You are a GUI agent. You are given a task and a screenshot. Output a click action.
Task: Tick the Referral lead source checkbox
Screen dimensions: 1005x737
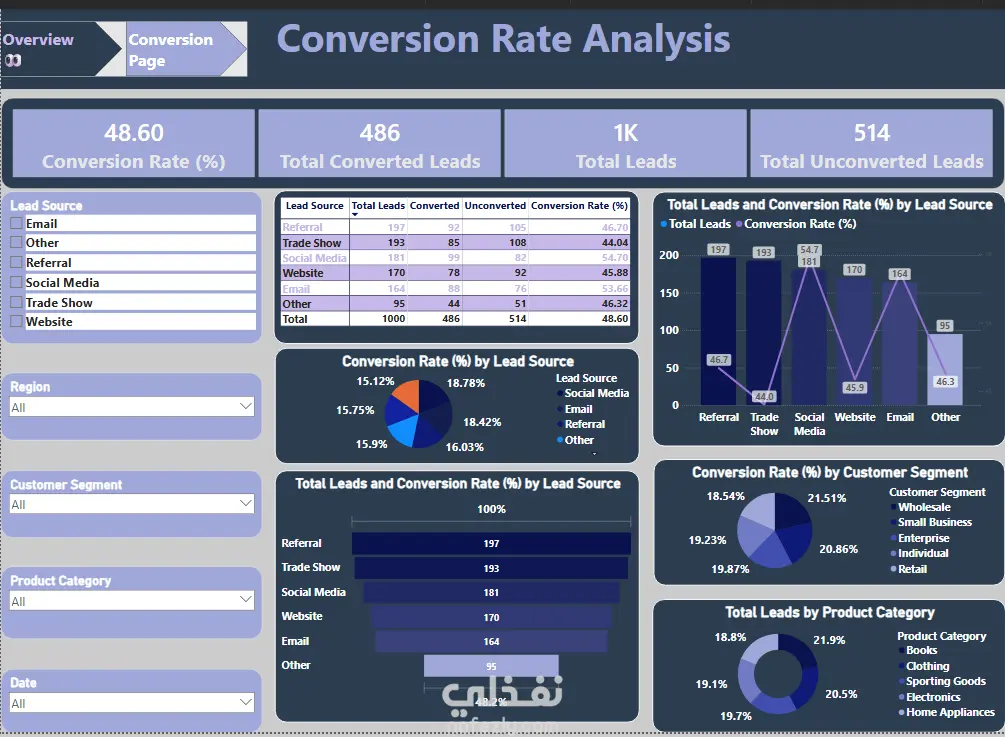click(17, 263)
